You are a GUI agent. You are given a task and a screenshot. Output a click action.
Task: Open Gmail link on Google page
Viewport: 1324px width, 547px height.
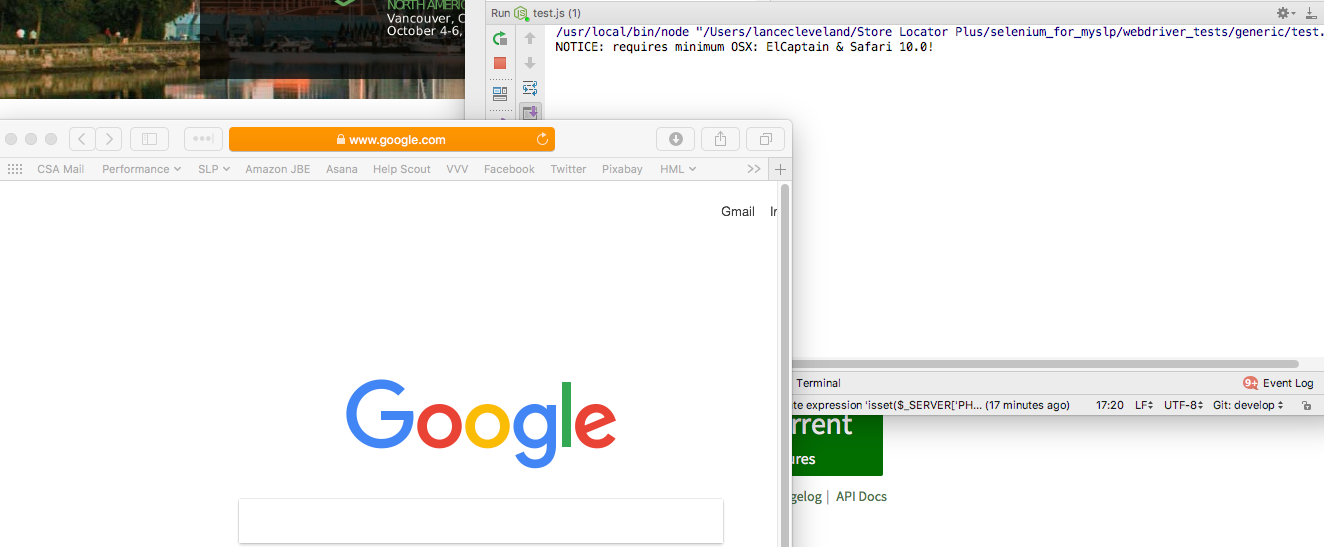click(x=738, y=211)
